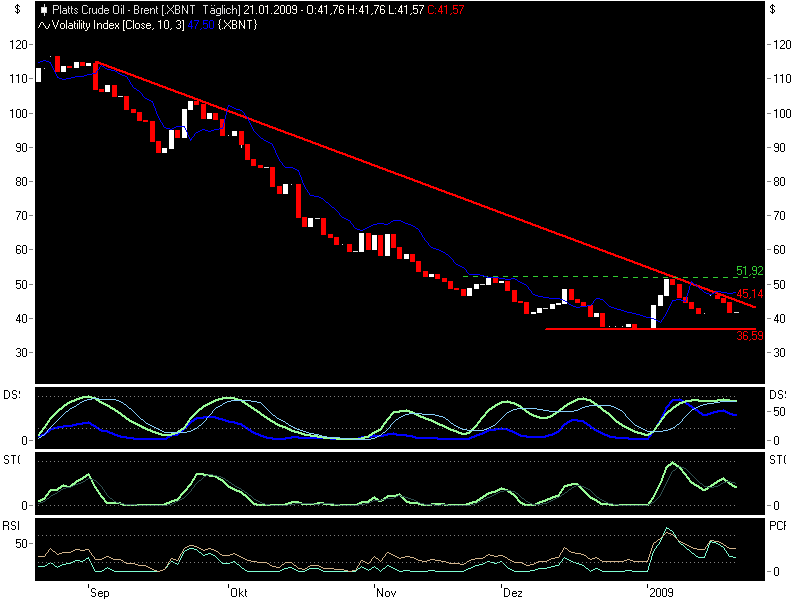This screenshot has width=800, height=600.
Task: Click the $ currency symbol on left axis
Action: pyautogui.click(x=18, y=9)
